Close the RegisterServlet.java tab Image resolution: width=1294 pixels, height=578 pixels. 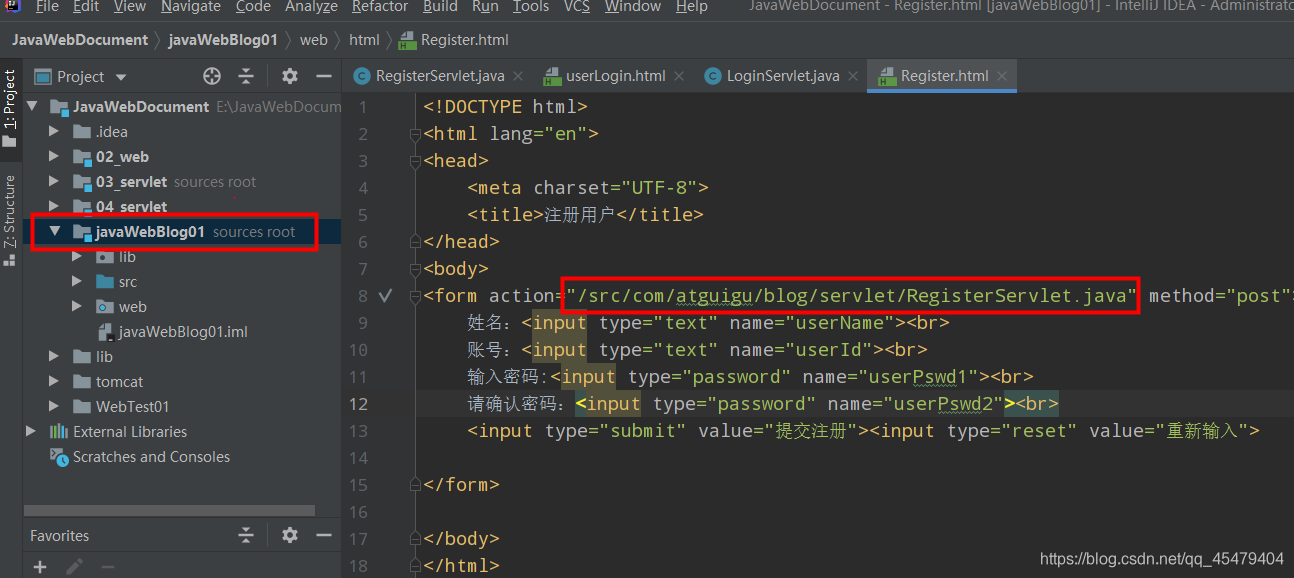[x=519, y=76]
